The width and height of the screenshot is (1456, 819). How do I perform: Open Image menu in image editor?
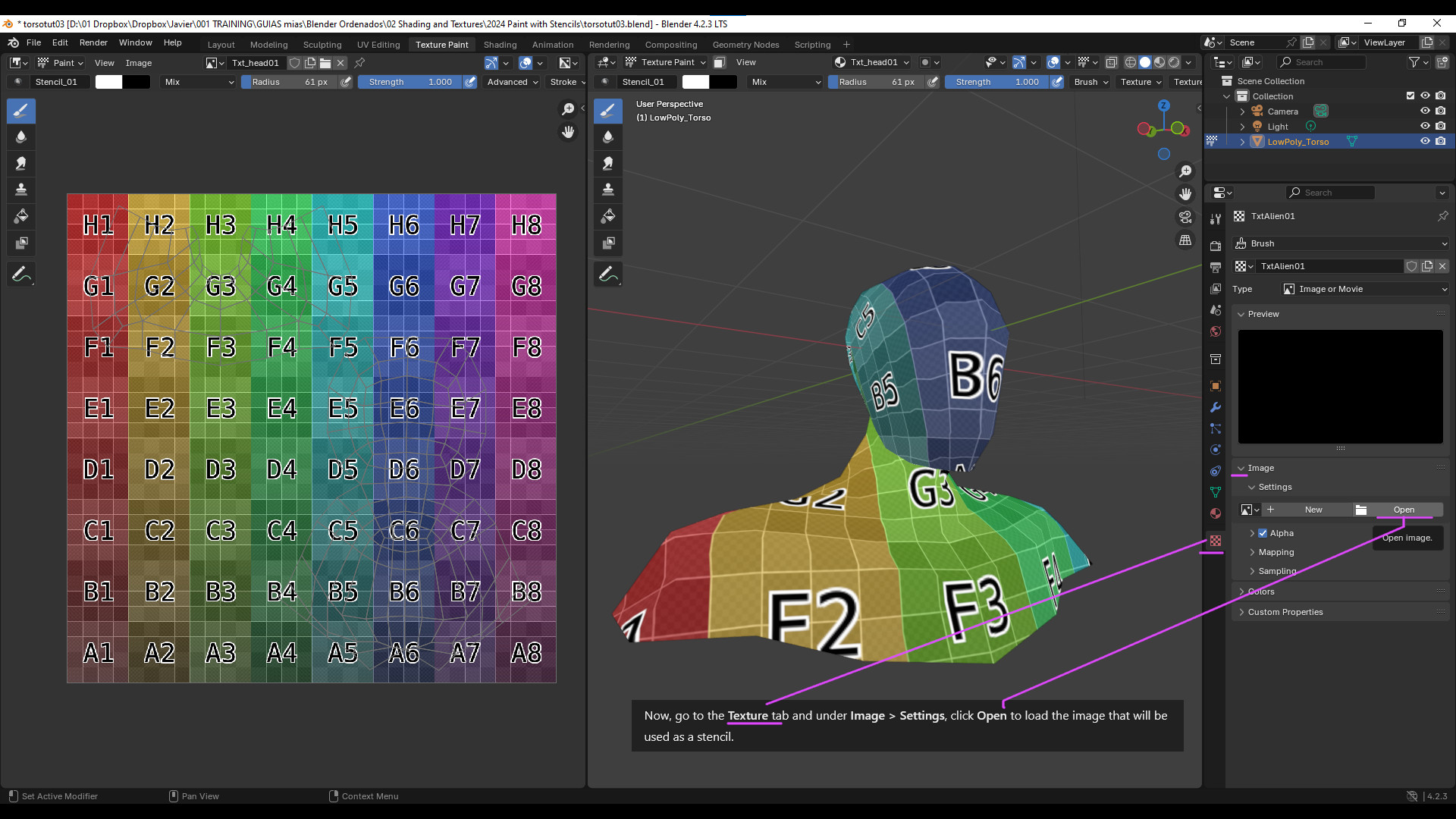[138, 63]
